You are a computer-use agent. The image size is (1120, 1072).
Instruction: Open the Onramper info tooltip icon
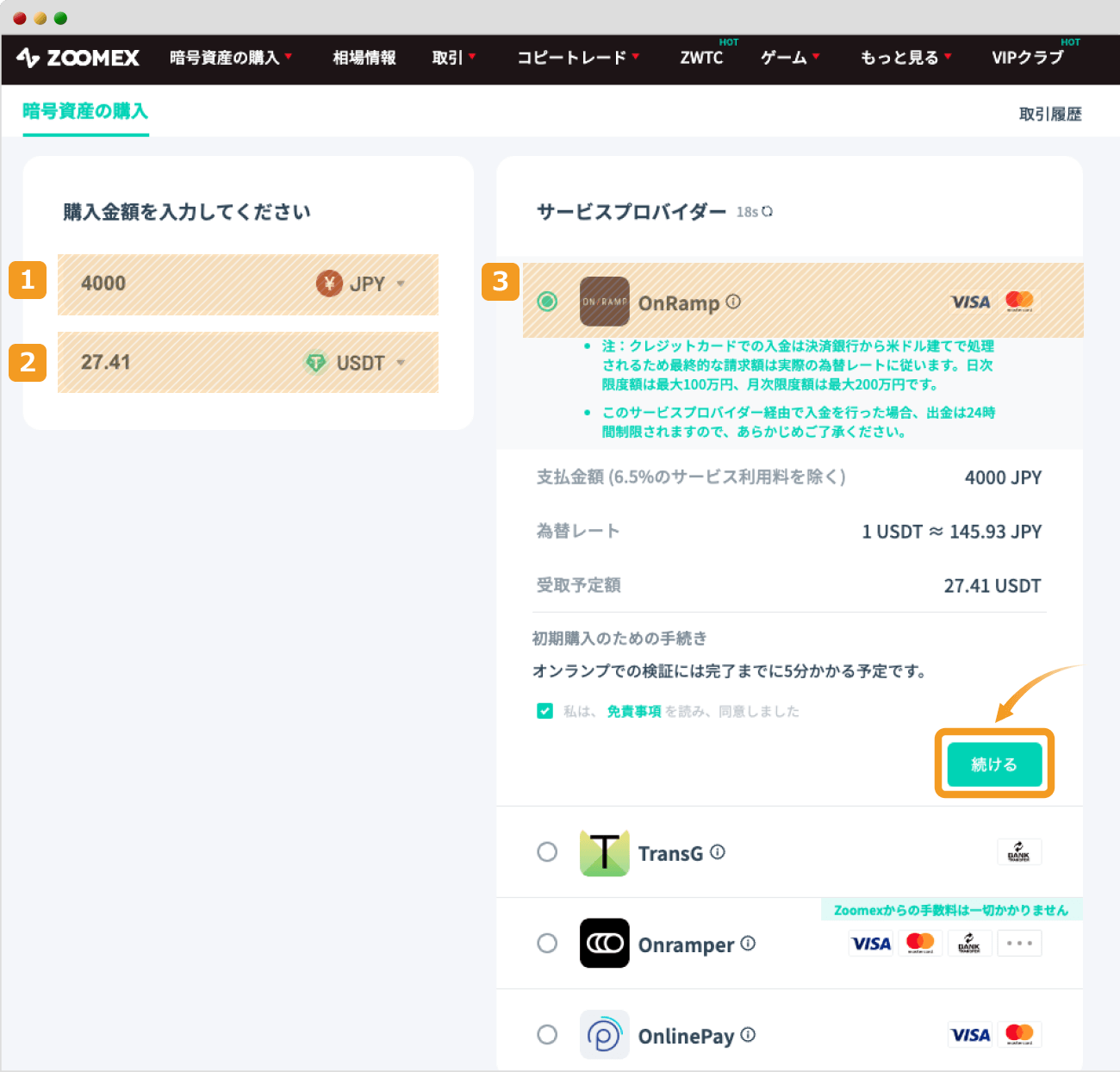click(748, 944)
